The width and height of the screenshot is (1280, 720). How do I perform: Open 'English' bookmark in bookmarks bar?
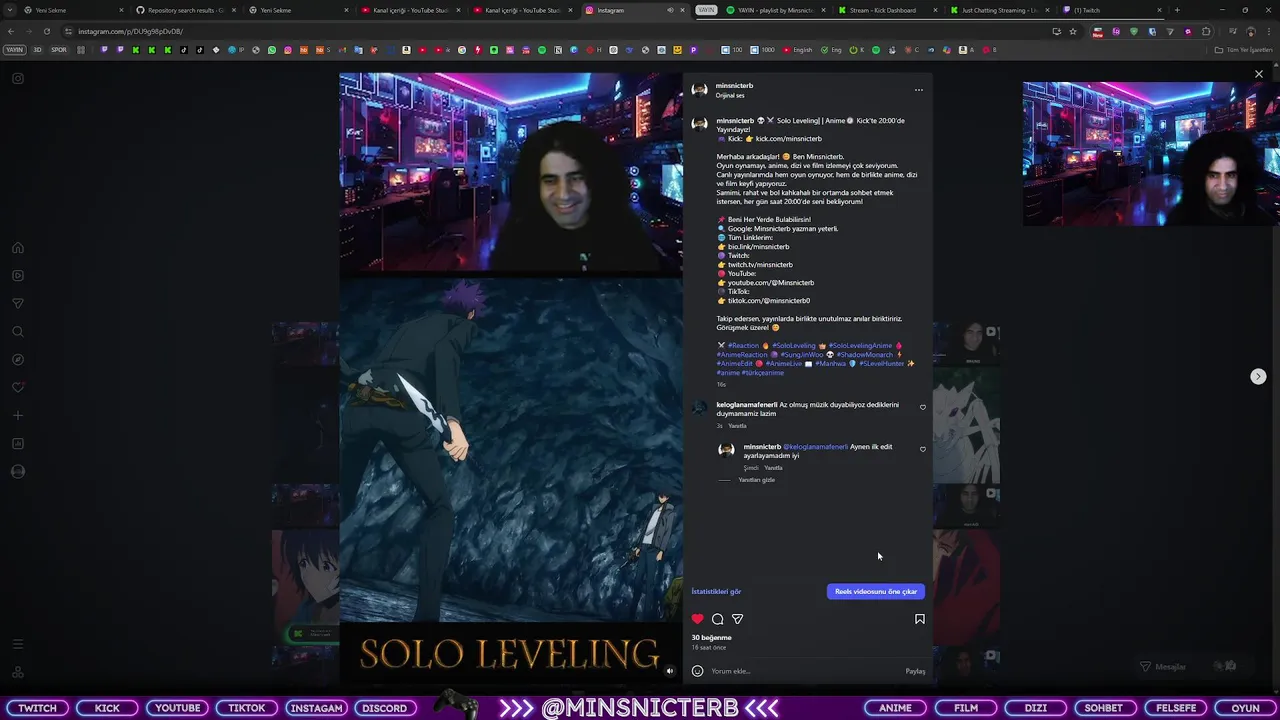coord(798,50)
